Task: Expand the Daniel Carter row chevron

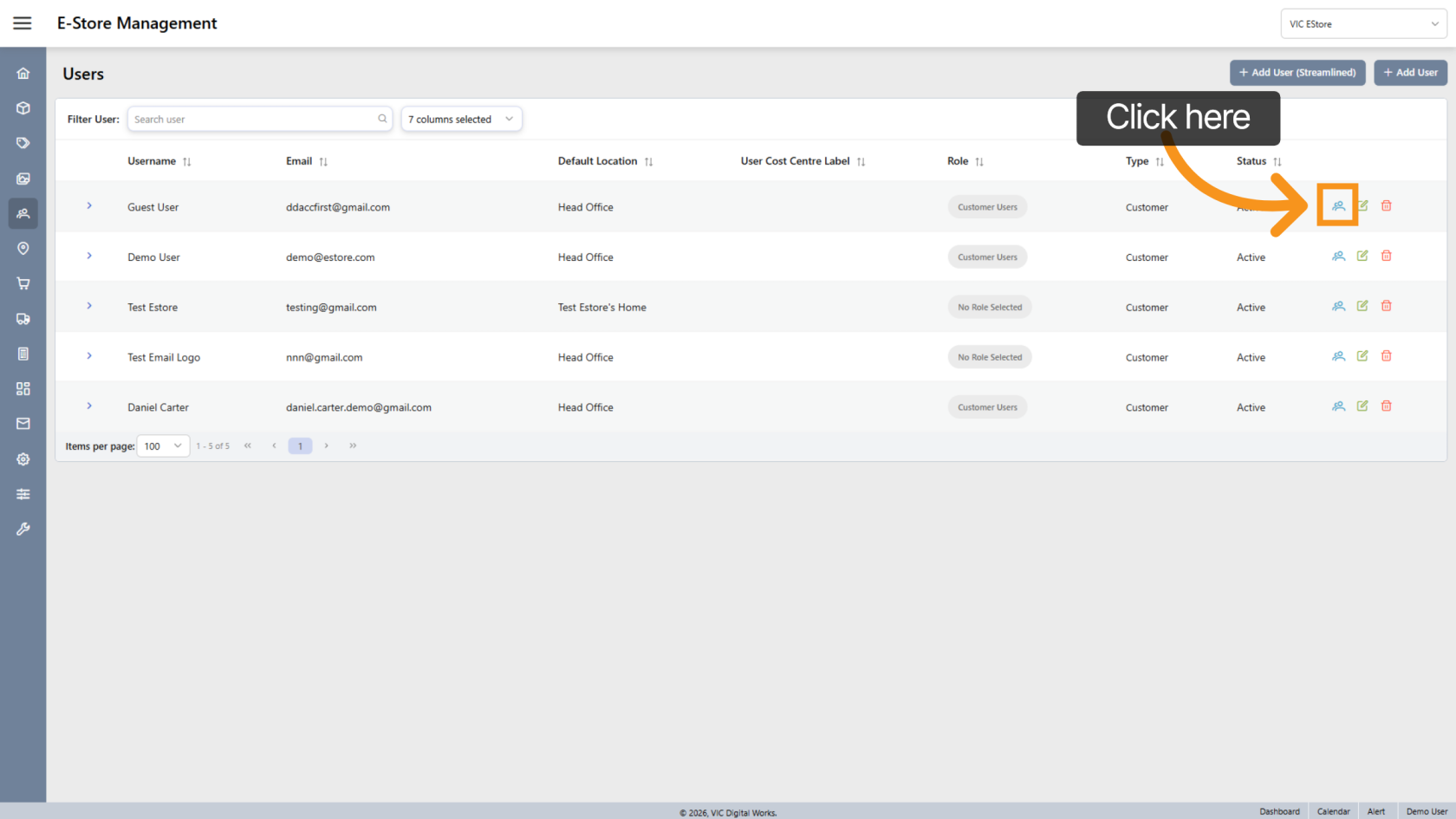Action: [88, 406]
